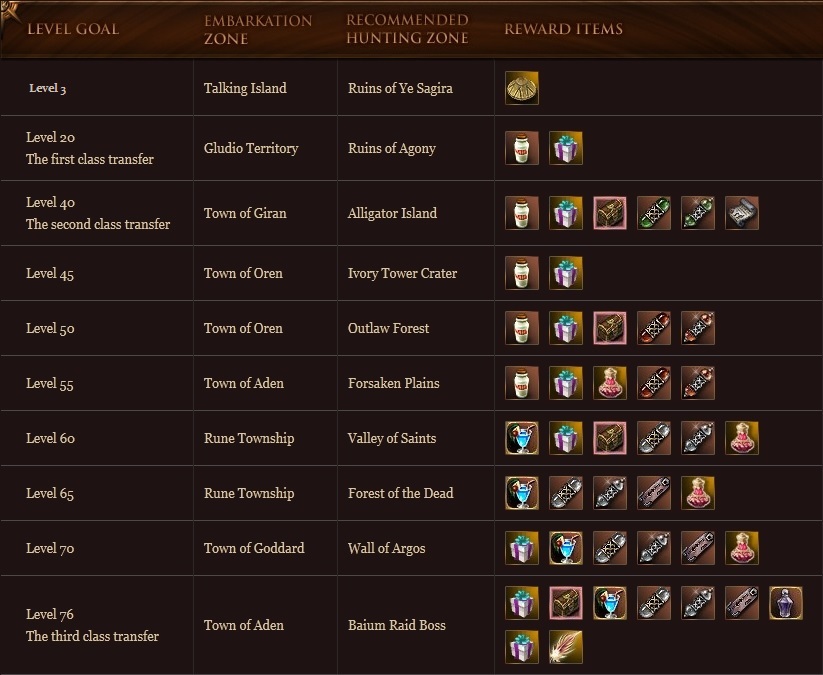
Task: Click the gift box icon in Level 70 row
Action: [x=522, y=548]
